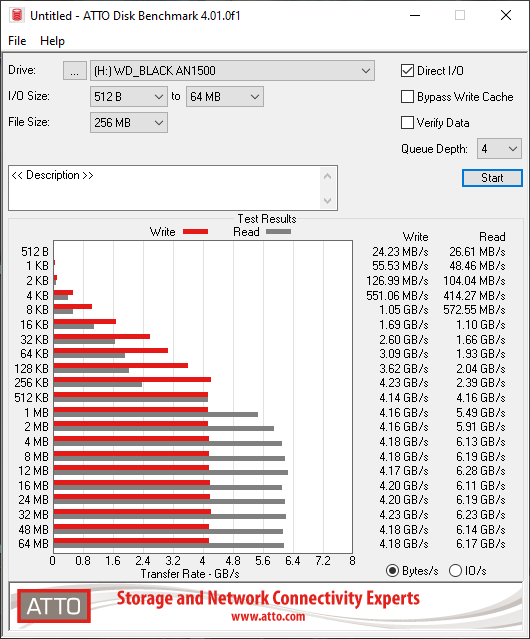Click the red Write legend swatch
The height and width of the screenshot is (639, 530).
point(196,232)
